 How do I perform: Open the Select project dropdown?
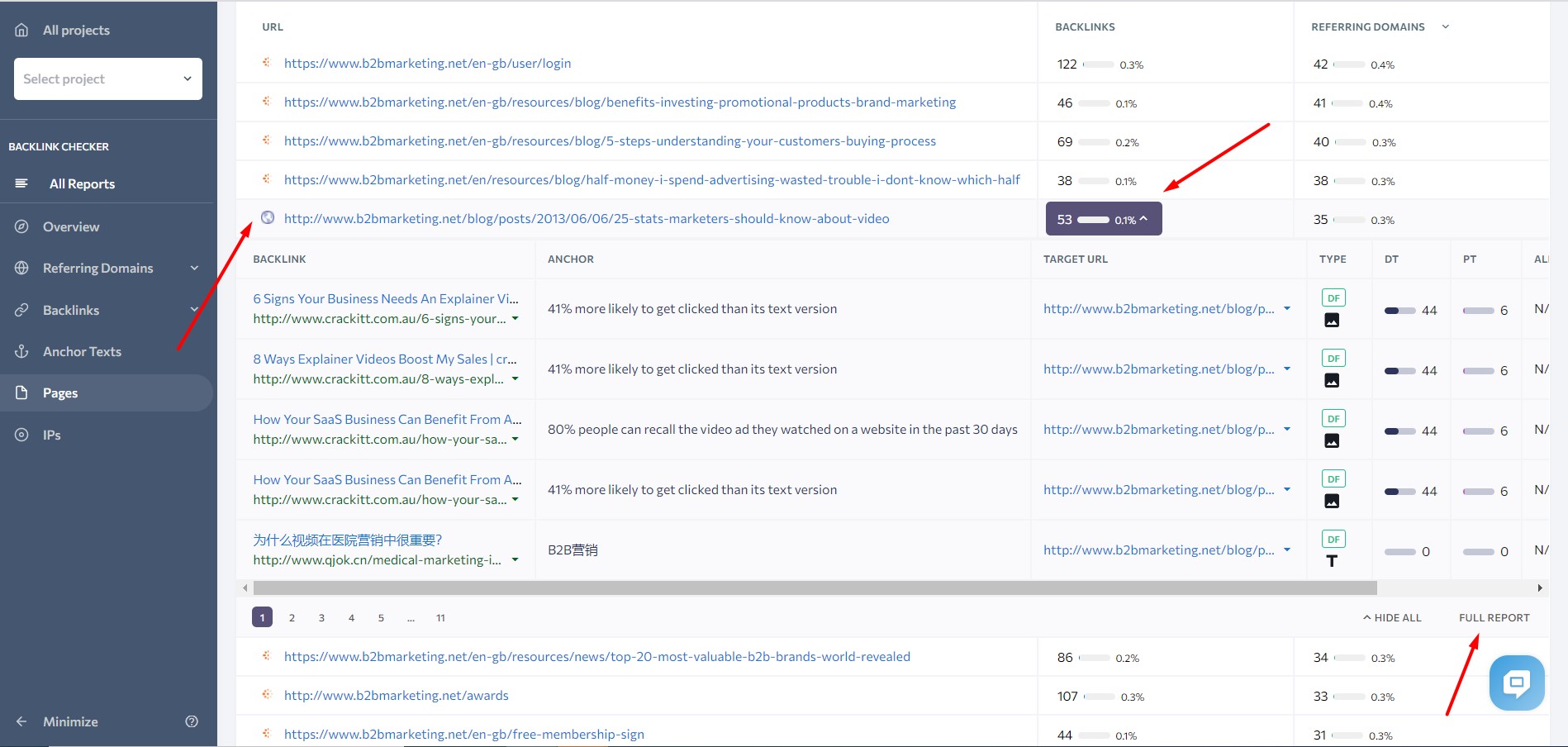[x=108, y=79]
